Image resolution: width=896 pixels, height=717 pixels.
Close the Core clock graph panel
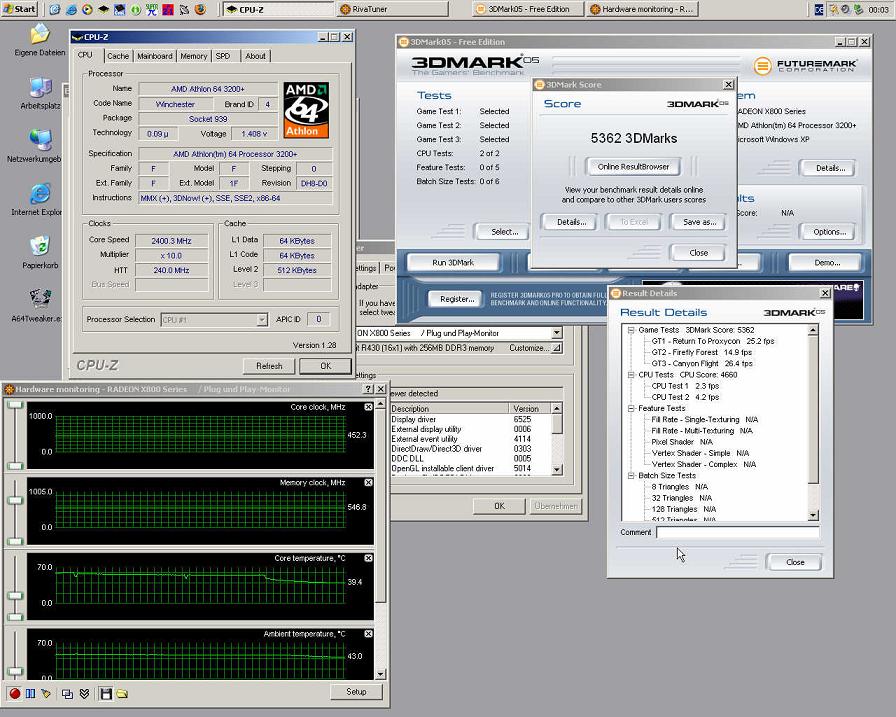[x=369, y=407]
